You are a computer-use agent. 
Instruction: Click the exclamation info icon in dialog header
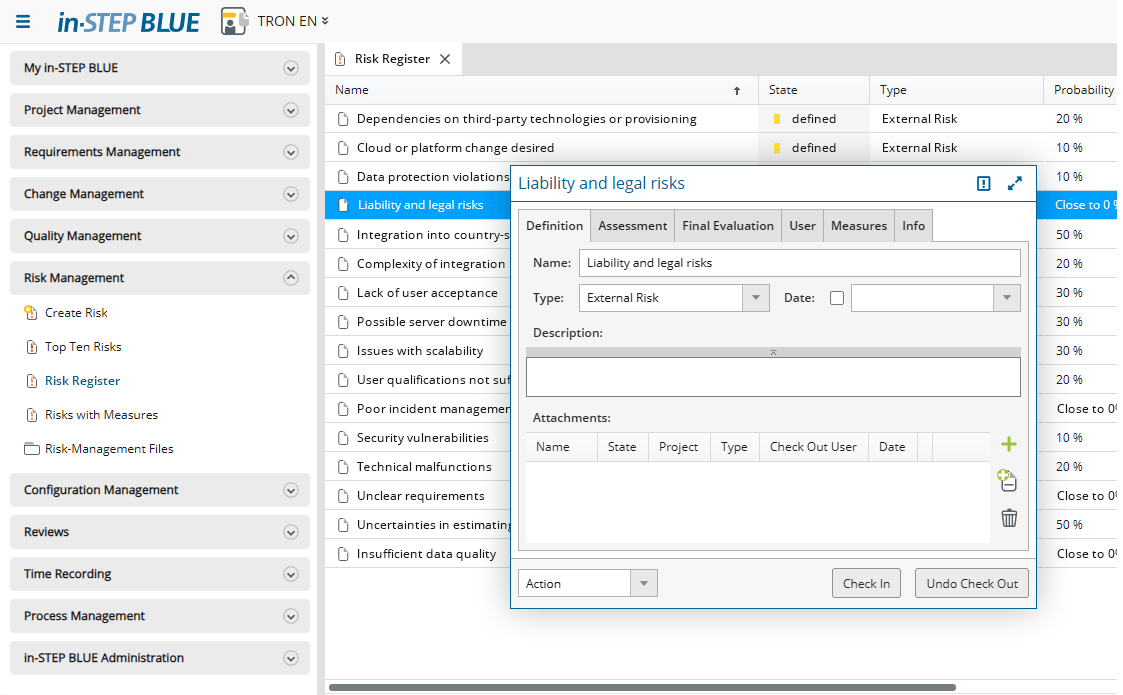983,184
